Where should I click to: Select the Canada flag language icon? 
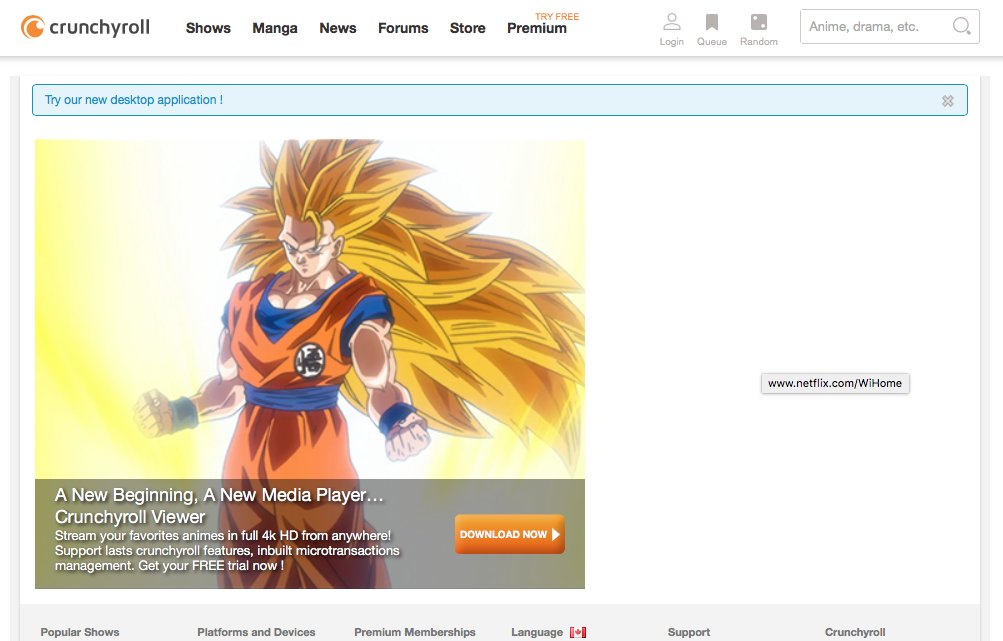point(578,632)
